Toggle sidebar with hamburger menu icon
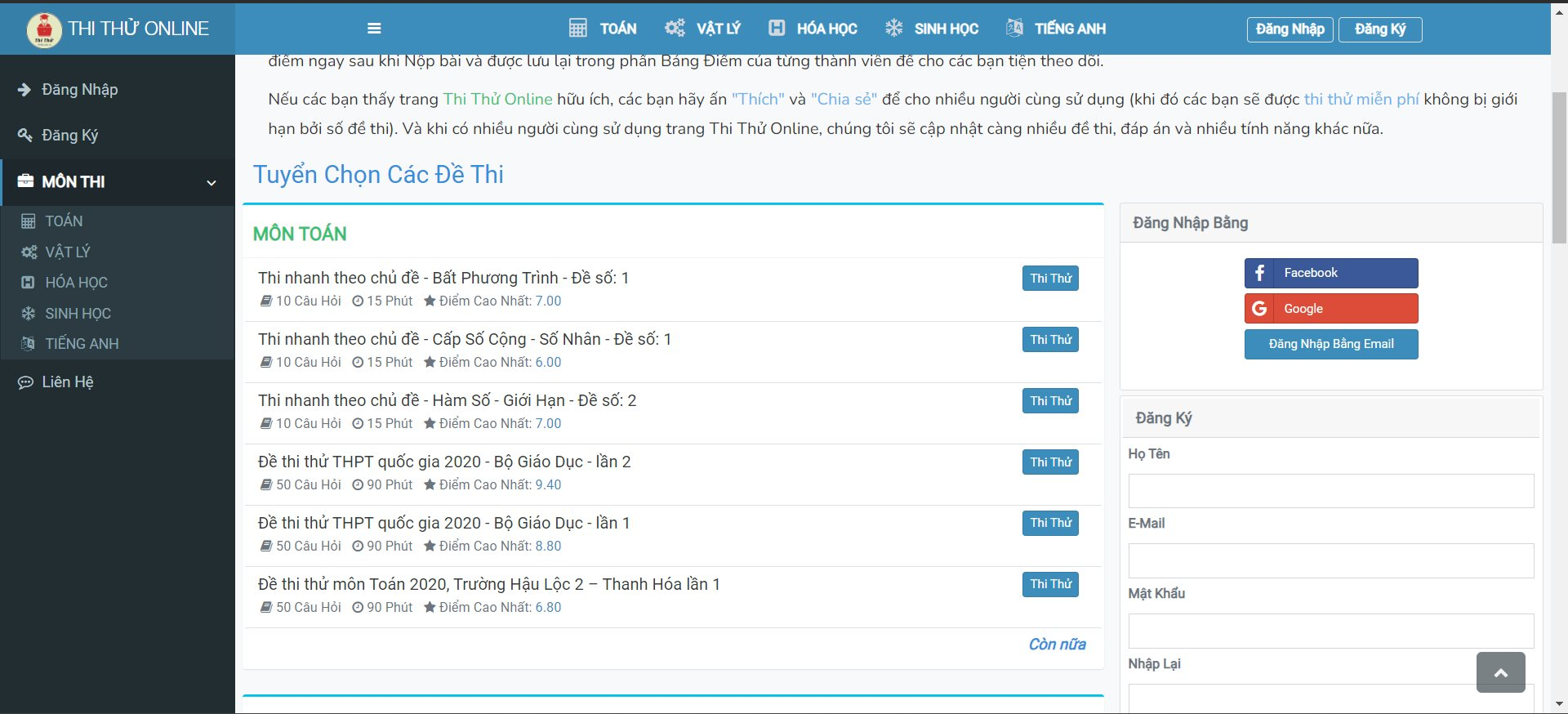Screen dimensions: 1568x714 [374, 29]
